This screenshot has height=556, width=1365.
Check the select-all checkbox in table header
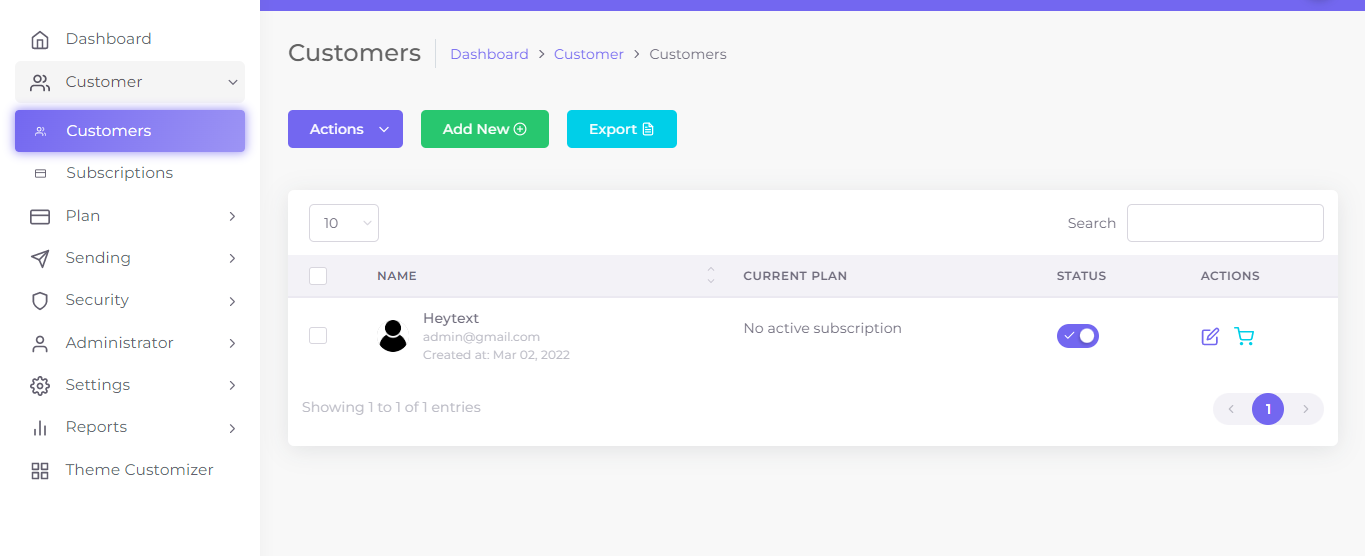click(x=318, y=276)
